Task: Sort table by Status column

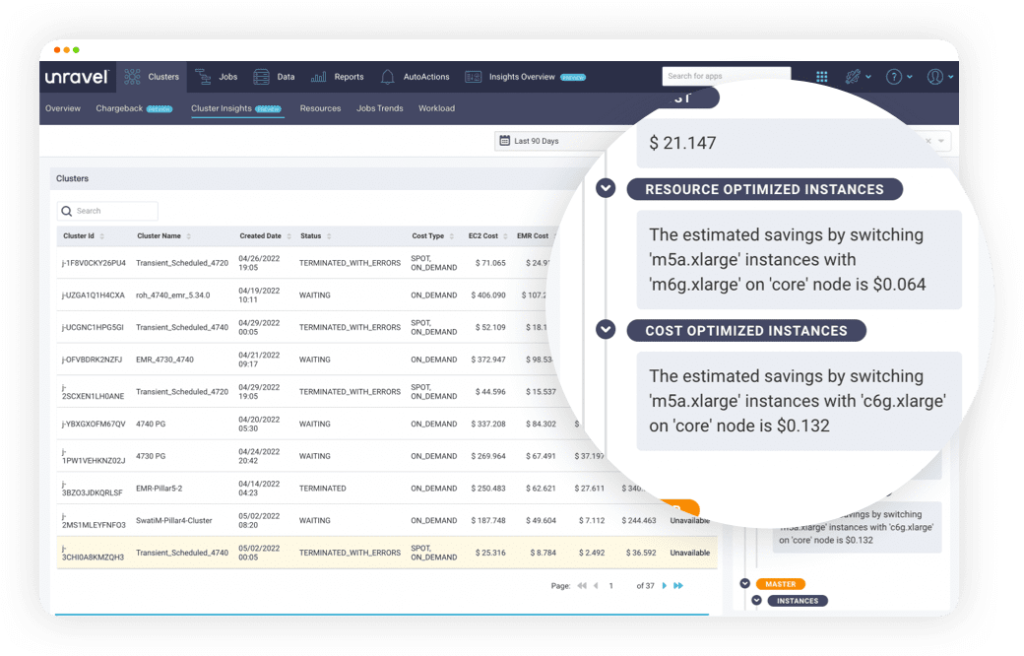Action: pyautogui.click(x=315, y=236)
